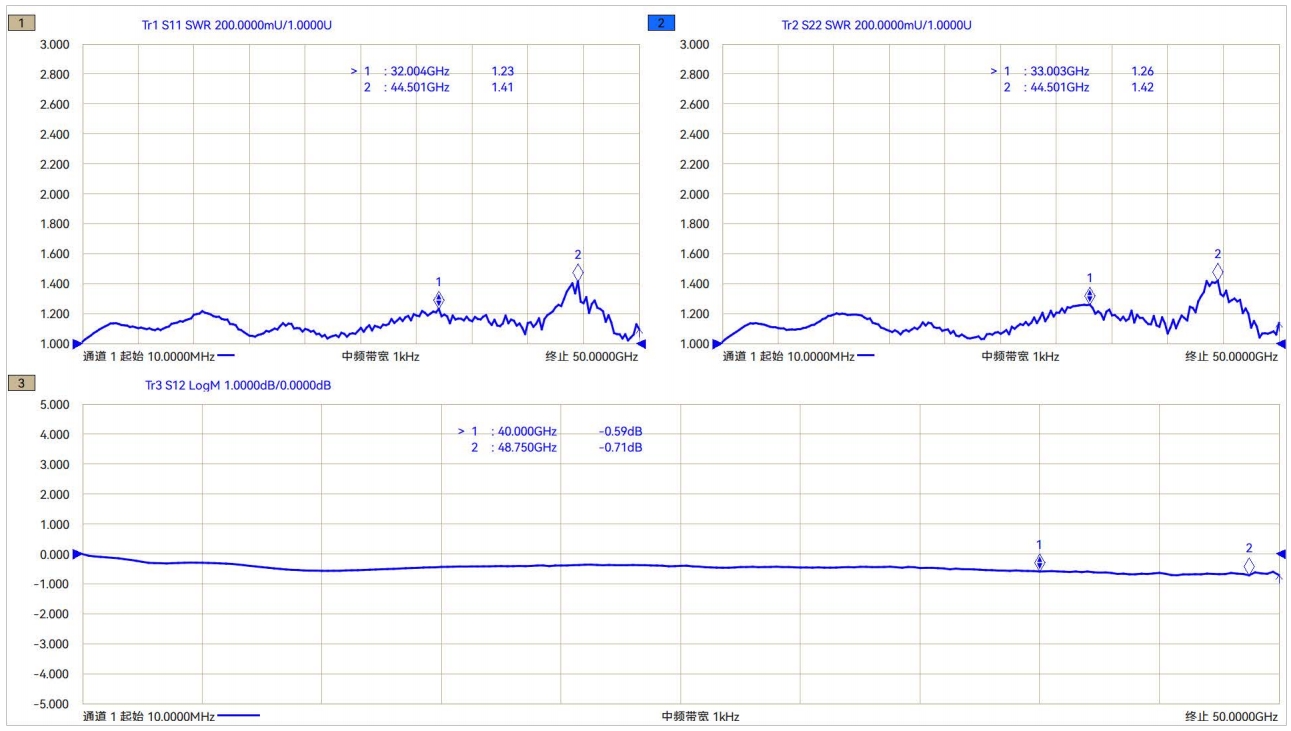Click S11 left reference level triangle
This screenshot has height=731, width=1291.
click(x=77, y=344)
